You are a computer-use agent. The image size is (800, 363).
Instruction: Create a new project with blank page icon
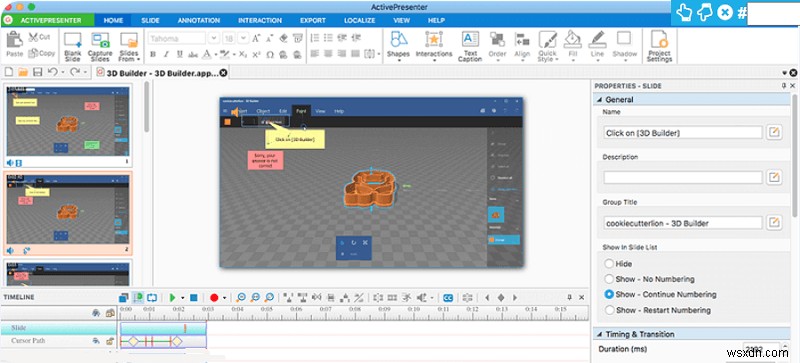(9, 72)
